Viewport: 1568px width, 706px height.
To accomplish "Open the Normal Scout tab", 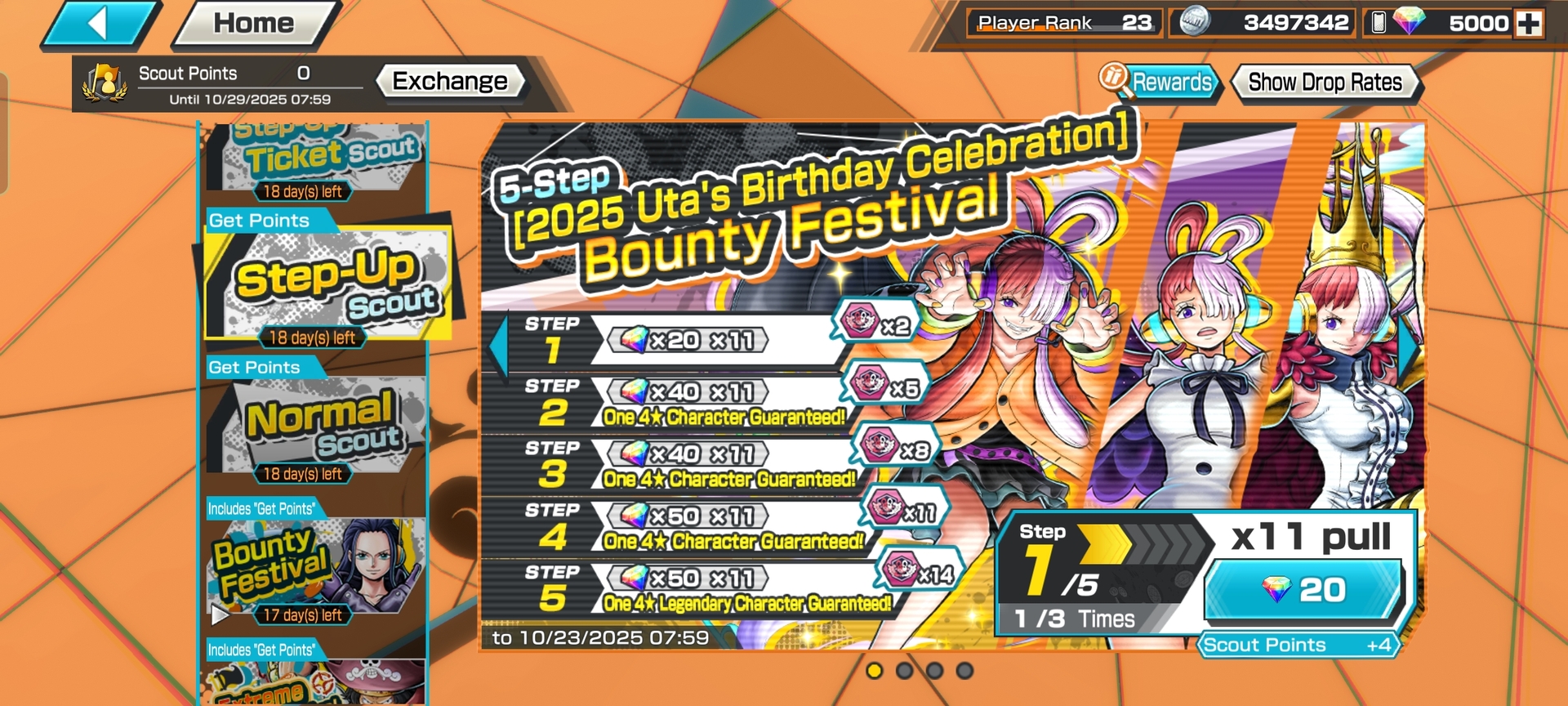I will (x=315, y=429).
